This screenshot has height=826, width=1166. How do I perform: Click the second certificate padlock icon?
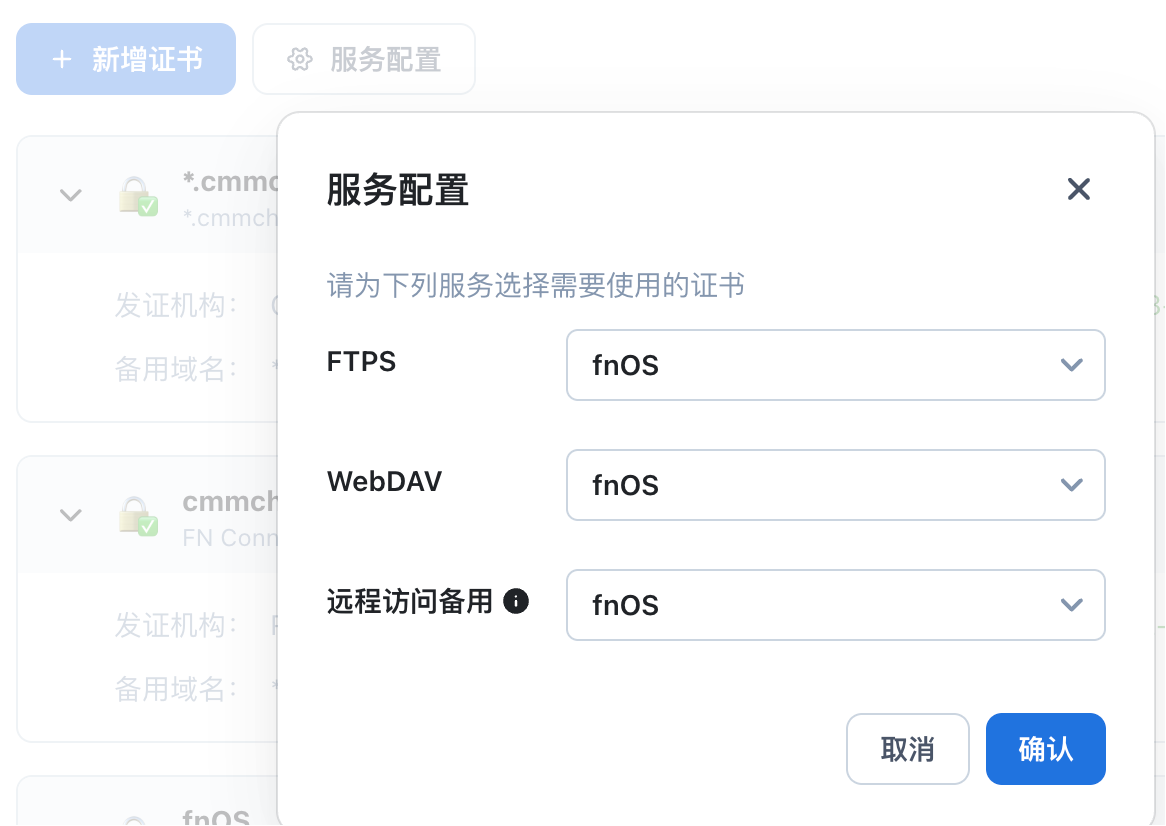pos(137,515)
